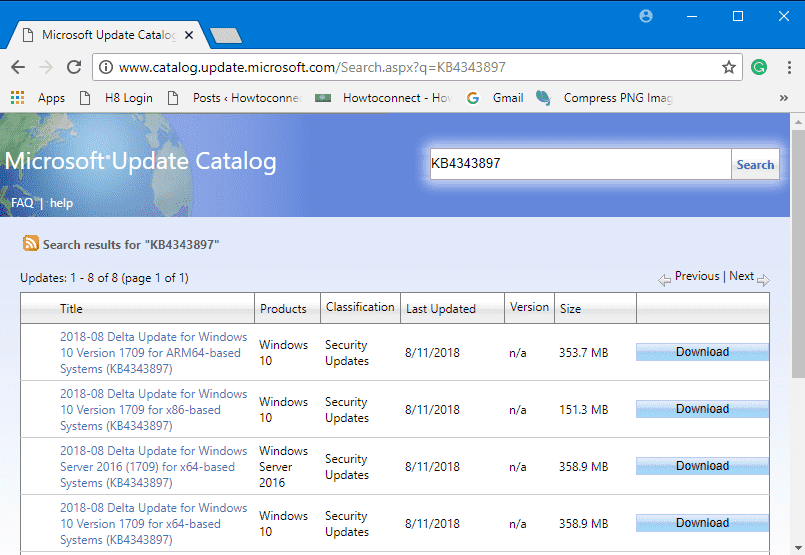The width and height of the screenshot is (805, 555).
Task: Open the Apps grid shortcut
Action: (x=38, y=98)
